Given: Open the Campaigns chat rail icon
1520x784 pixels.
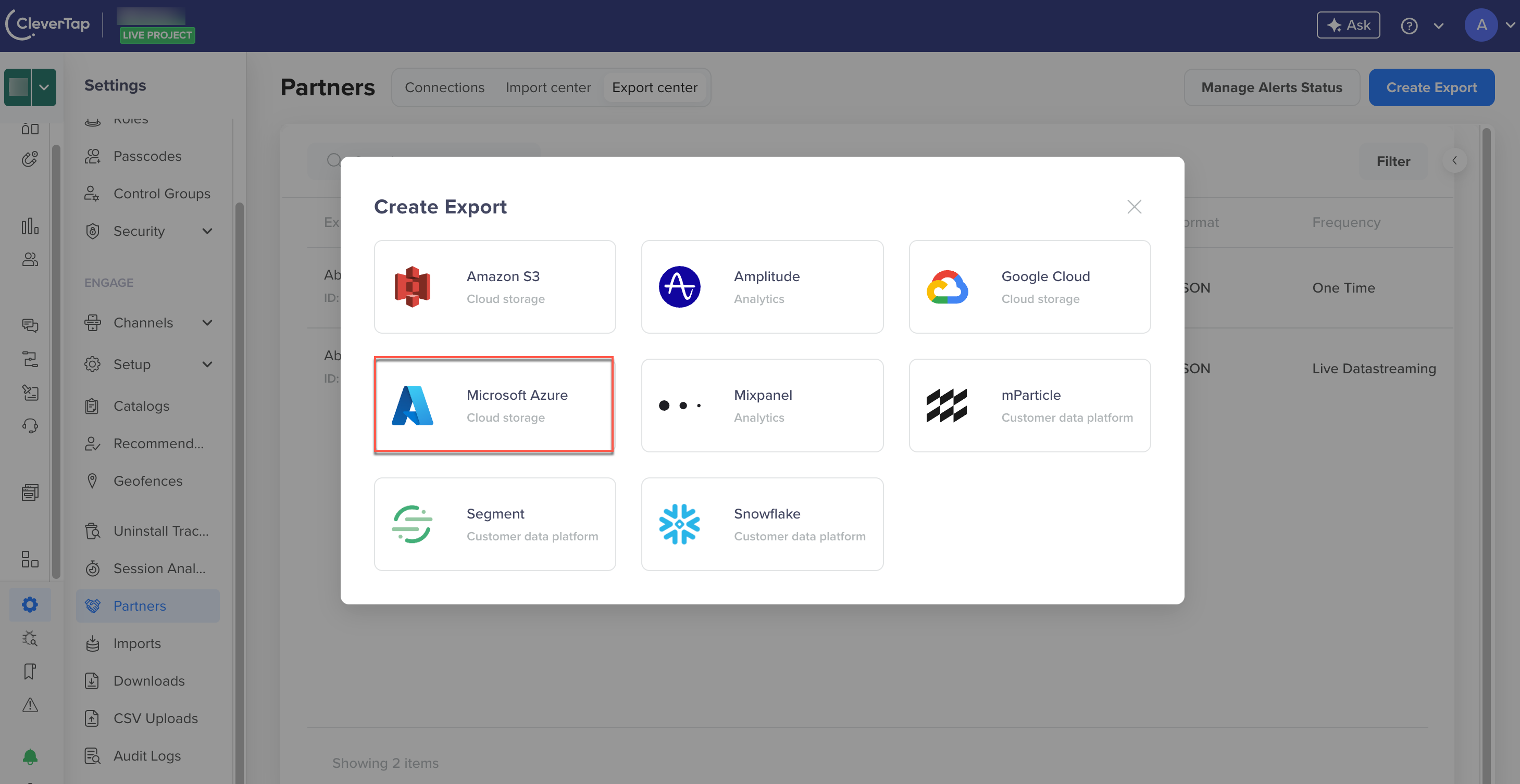Looking at the screenshot, I should coord(30,325).
